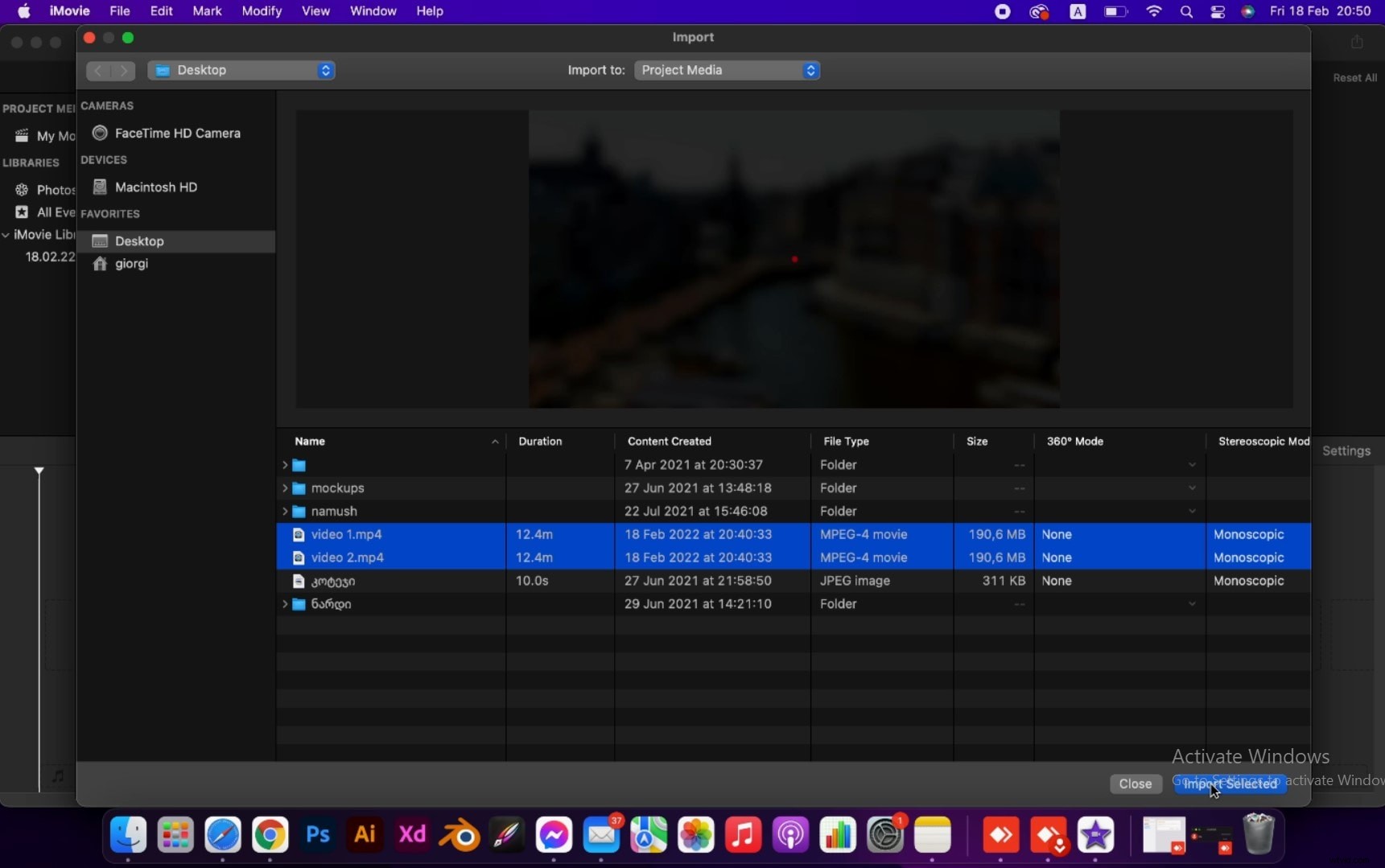Select the video 2.mp4 row
Image resolution: width=1385 pixels, height=868 pixels.
(x=483, y=557)
